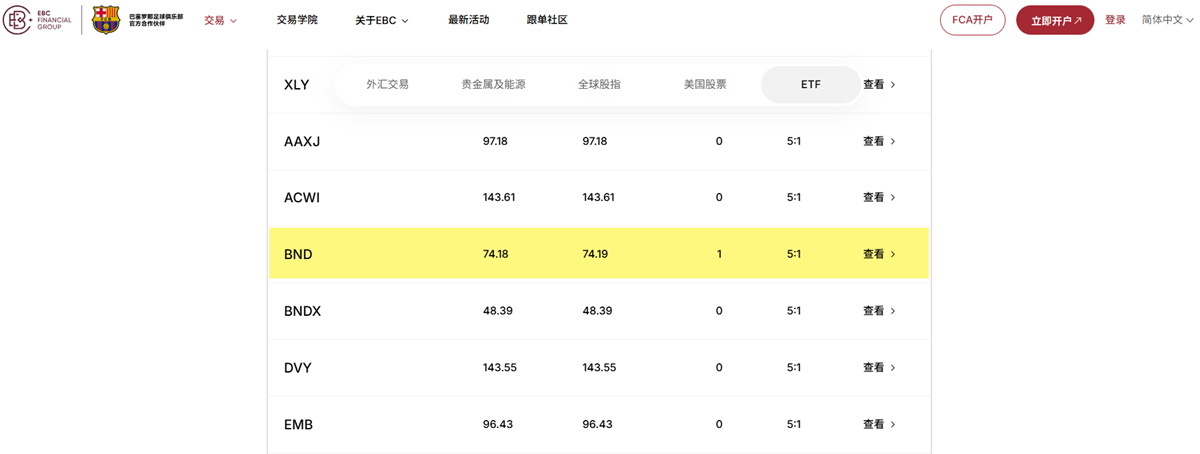Expand the 关于EBC dropdown menu
The image size is (1200, 454).
[382, 20]
